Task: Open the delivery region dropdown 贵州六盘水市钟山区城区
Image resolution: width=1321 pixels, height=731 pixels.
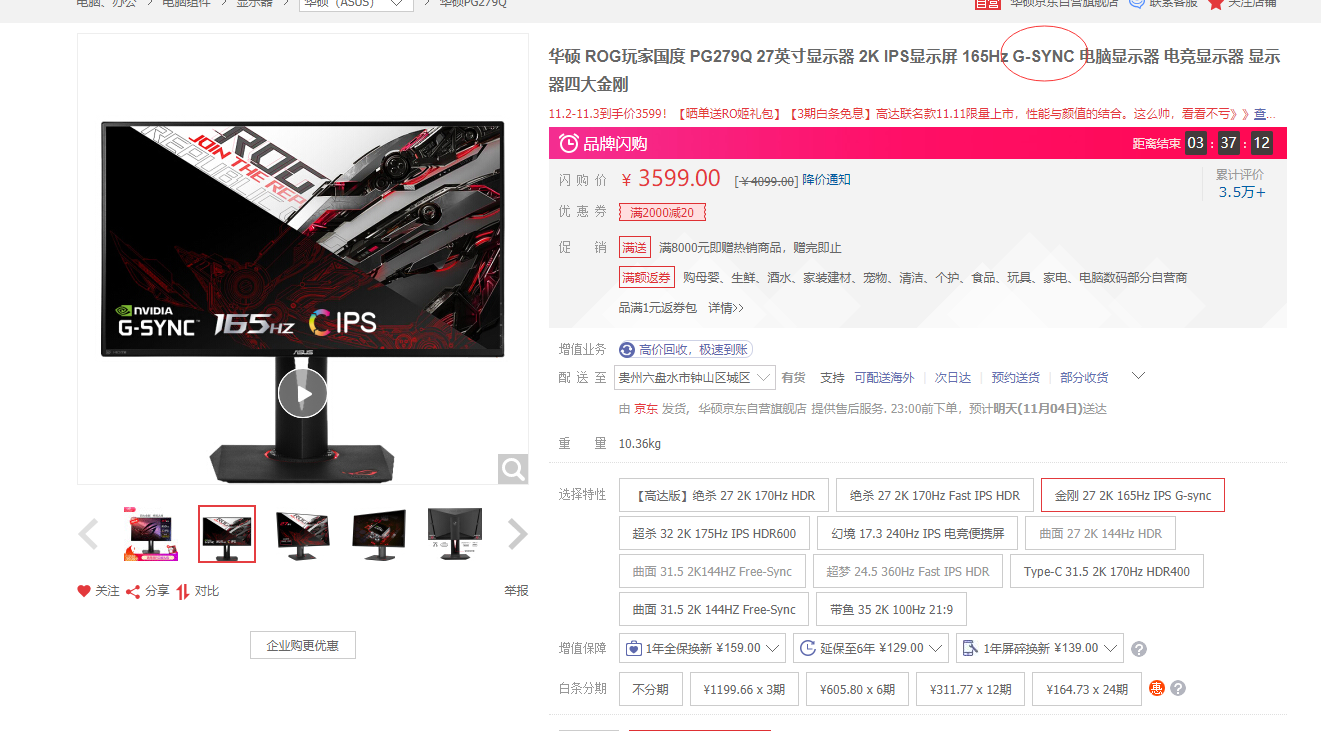Action: tap(695, 377)
